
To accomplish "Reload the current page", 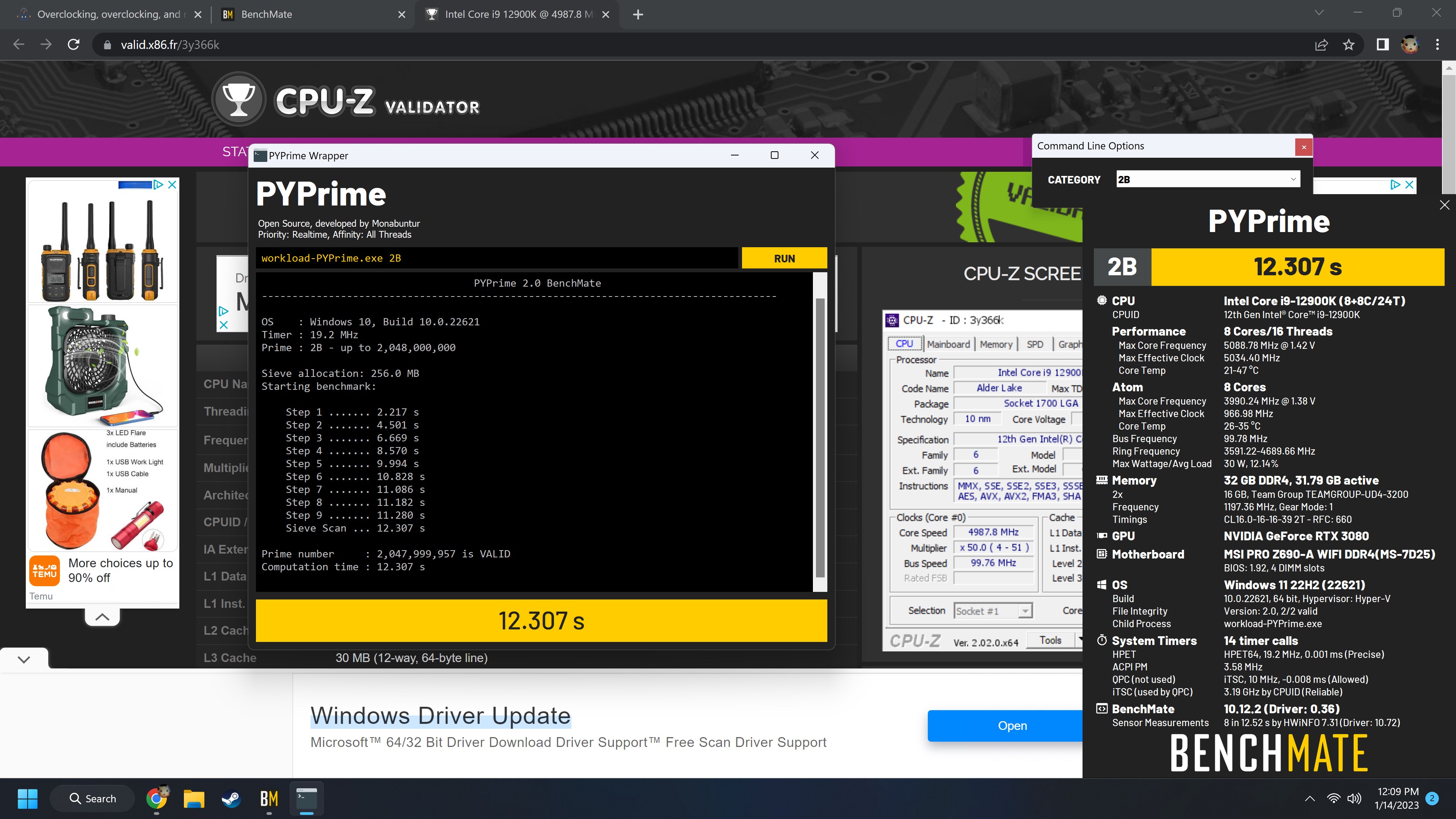I will 74,45.
